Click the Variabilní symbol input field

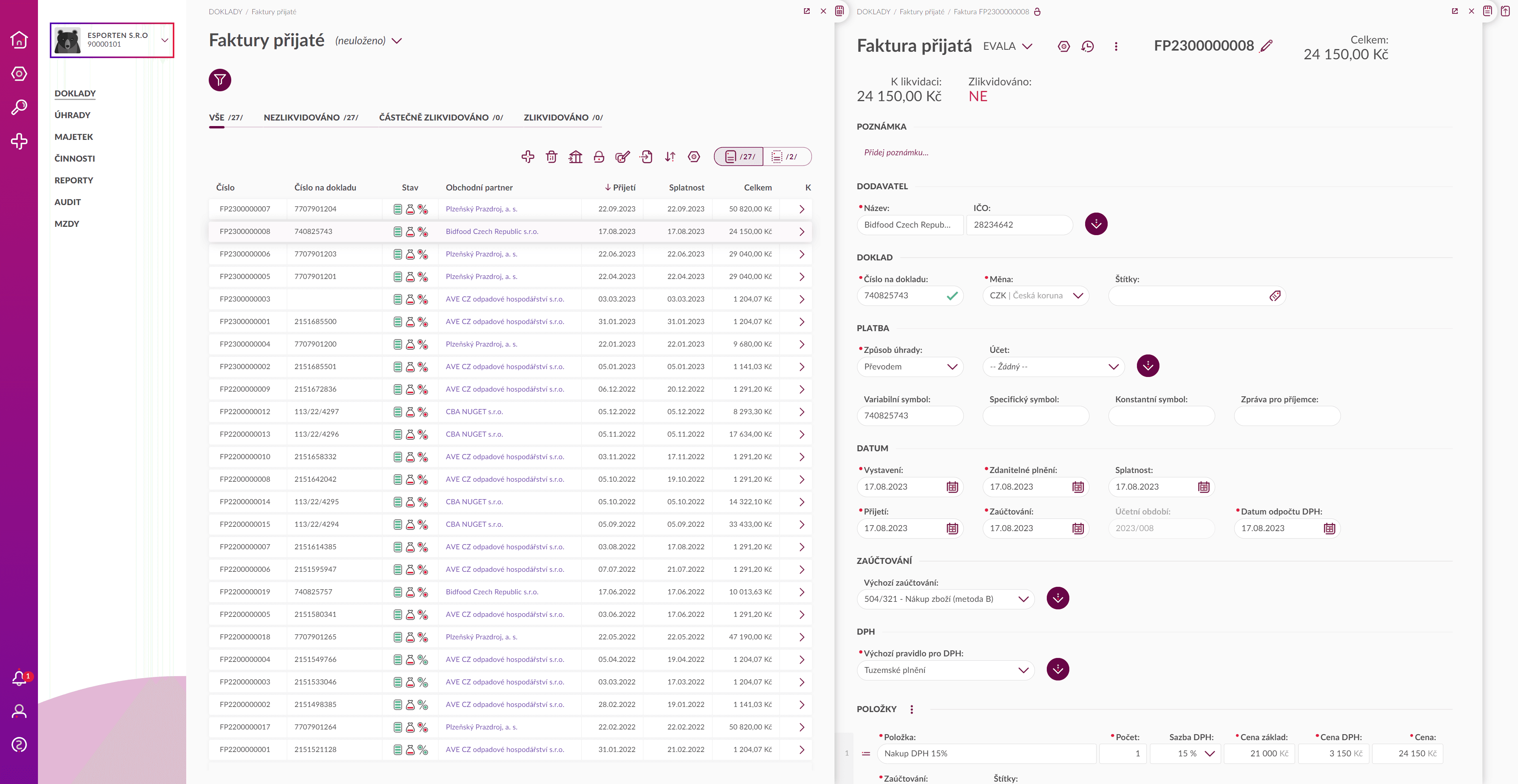coord(910,416)
